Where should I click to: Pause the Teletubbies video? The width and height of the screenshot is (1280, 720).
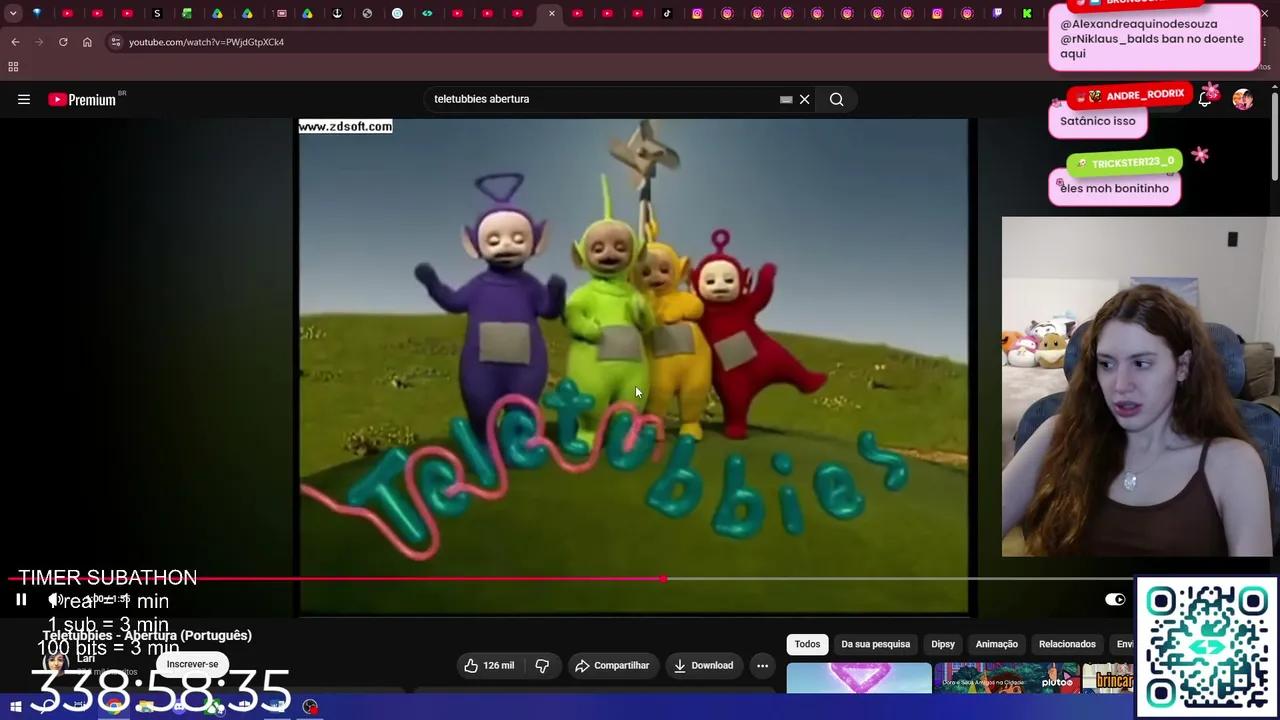pos(21,600)
